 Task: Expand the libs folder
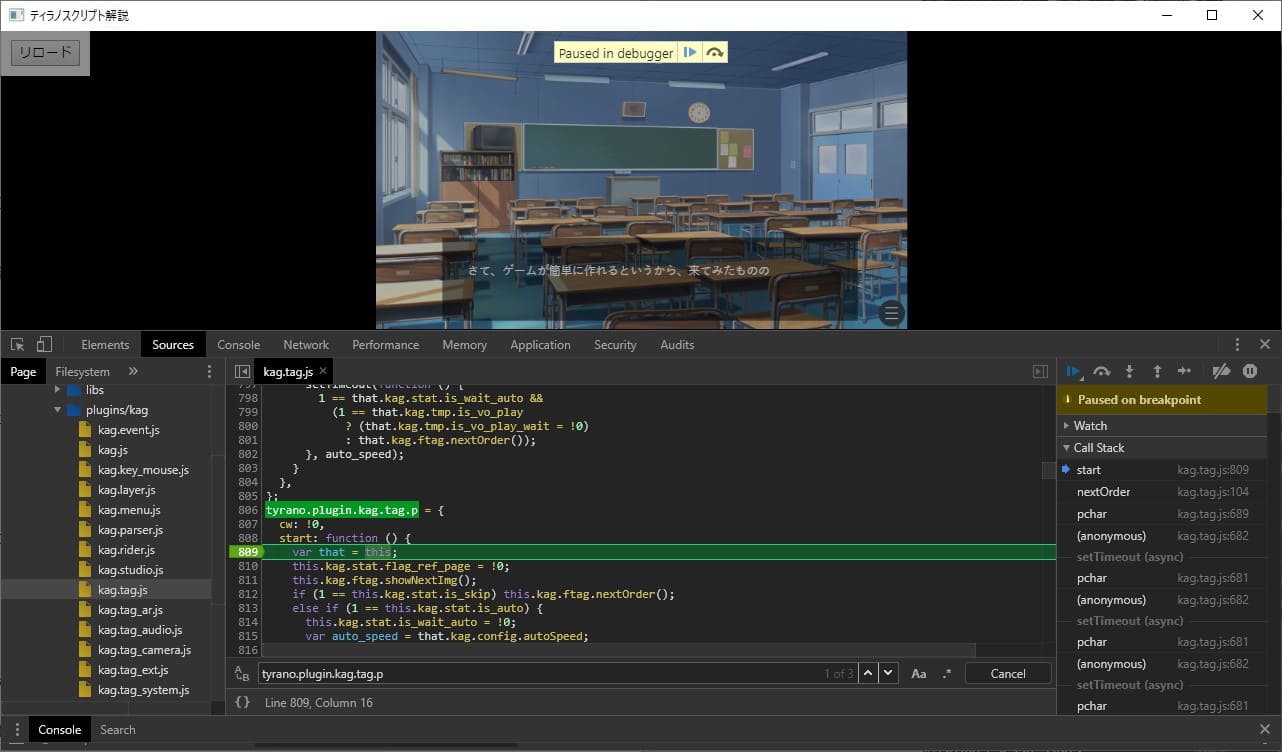[x=59, y=390]
